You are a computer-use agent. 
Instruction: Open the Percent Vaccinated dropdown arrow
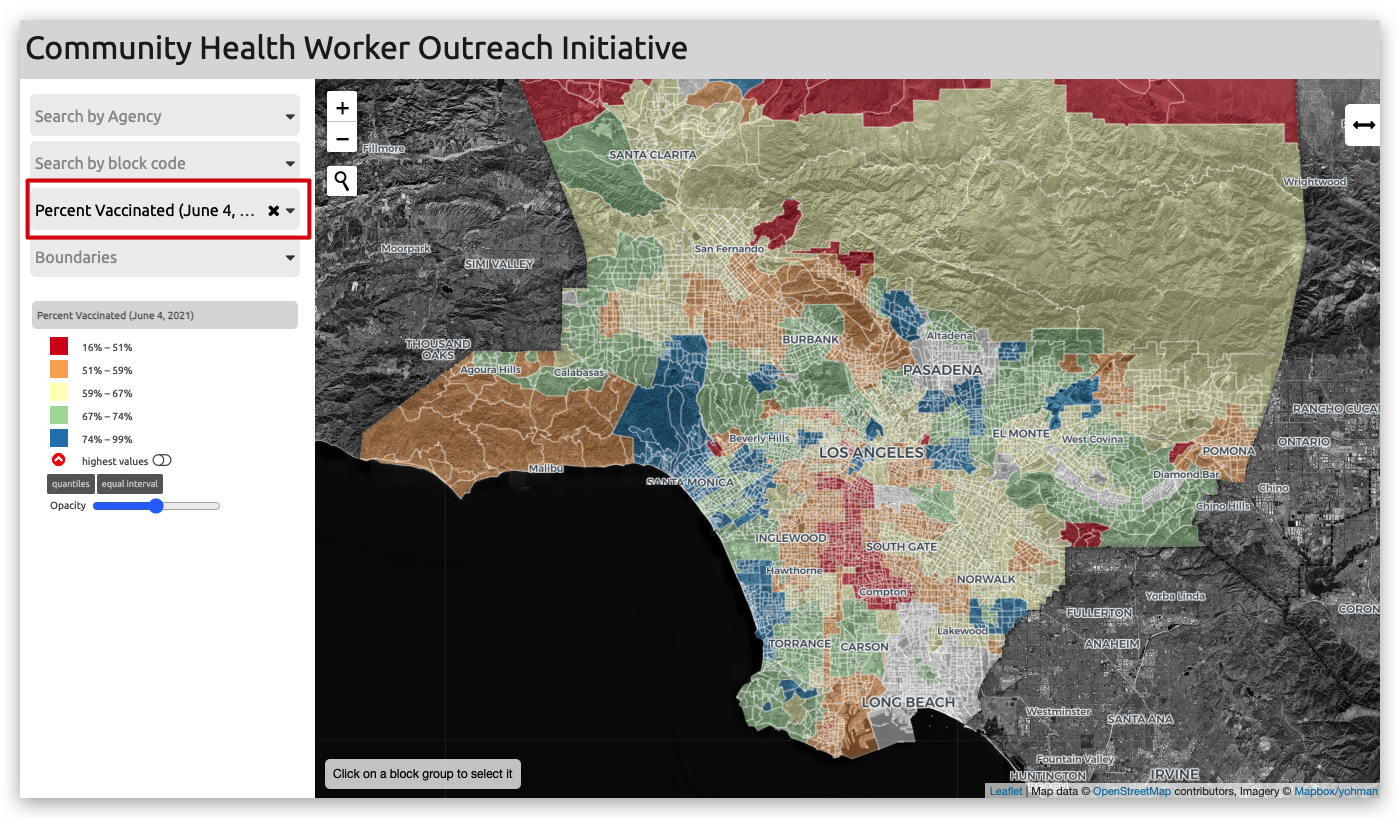290,211
